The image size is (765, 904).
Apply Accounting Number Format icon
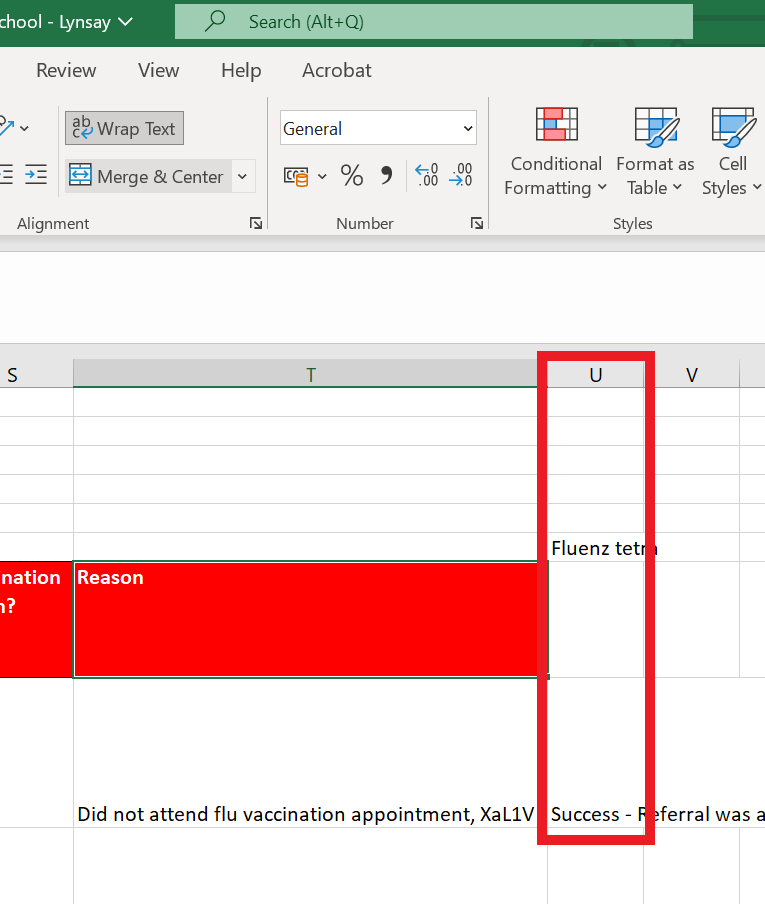[296, 177]
